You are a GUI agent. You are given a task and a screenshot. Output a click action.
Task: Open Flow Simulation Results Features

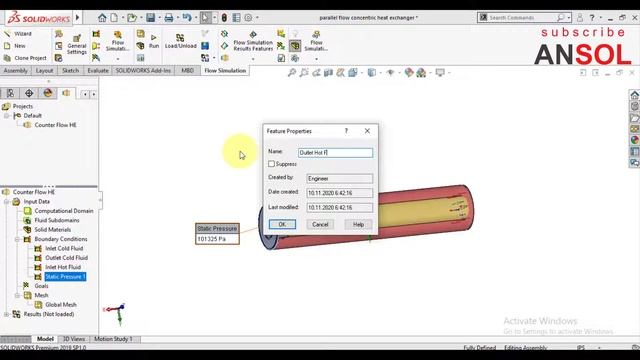tap(253, 42)
